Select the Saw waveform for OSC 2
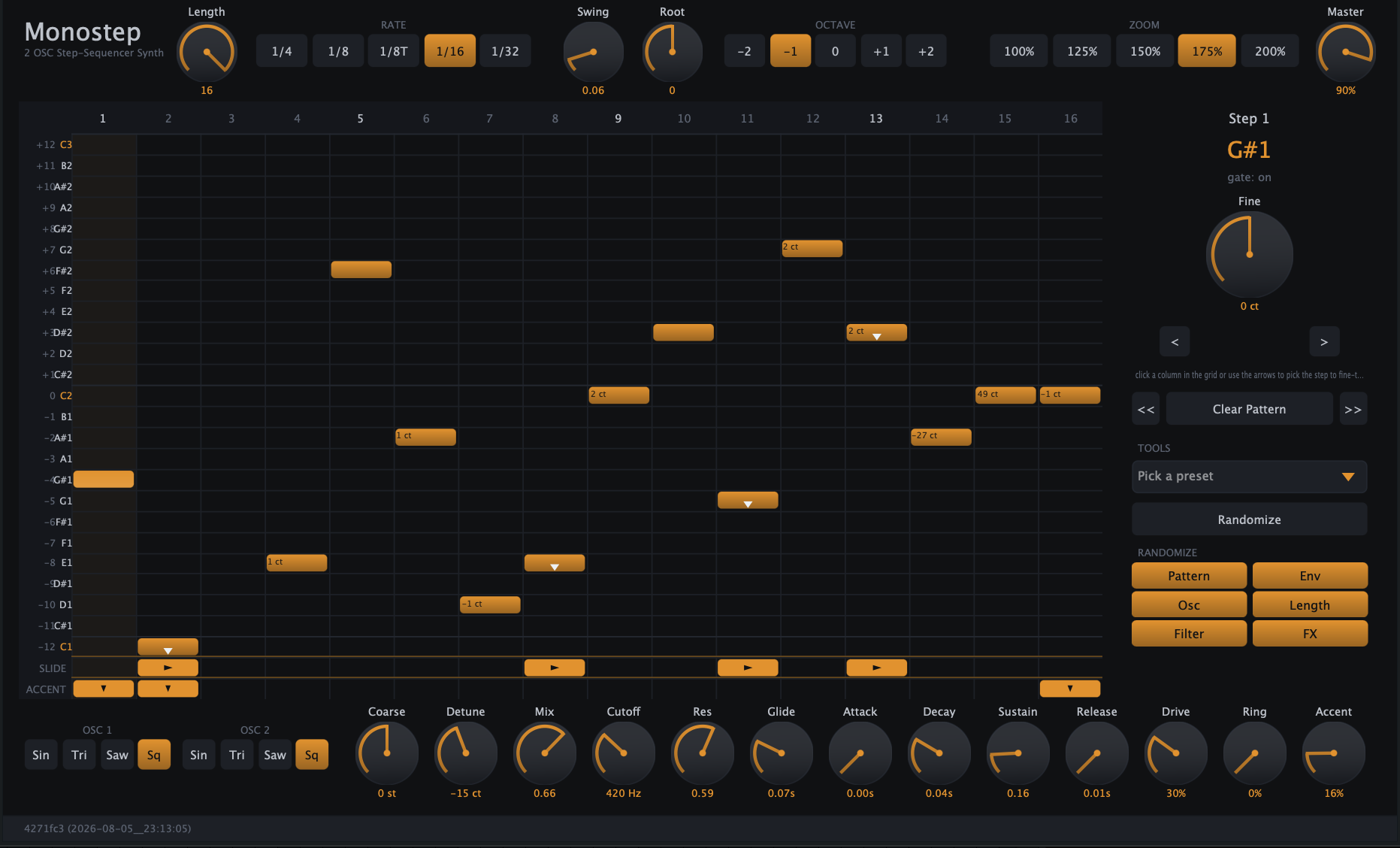Image resolution: width=1400 pixels, height=848 pixels. [x=274, y=755]
